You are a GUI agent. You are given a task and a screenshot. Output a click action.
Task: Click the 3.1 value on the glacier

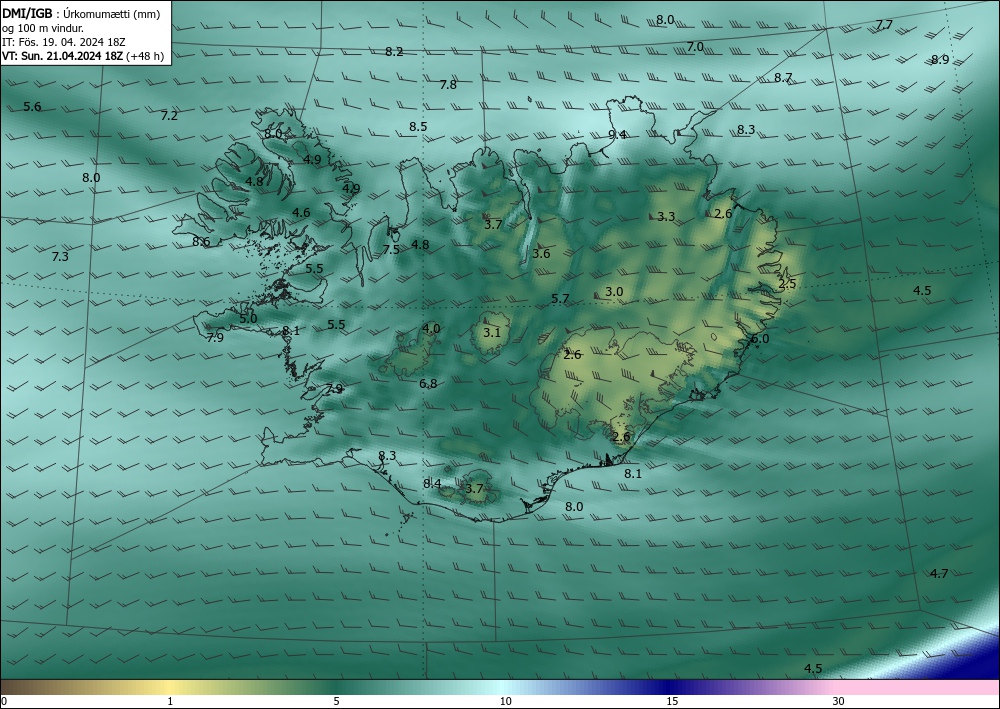[492, 332]
